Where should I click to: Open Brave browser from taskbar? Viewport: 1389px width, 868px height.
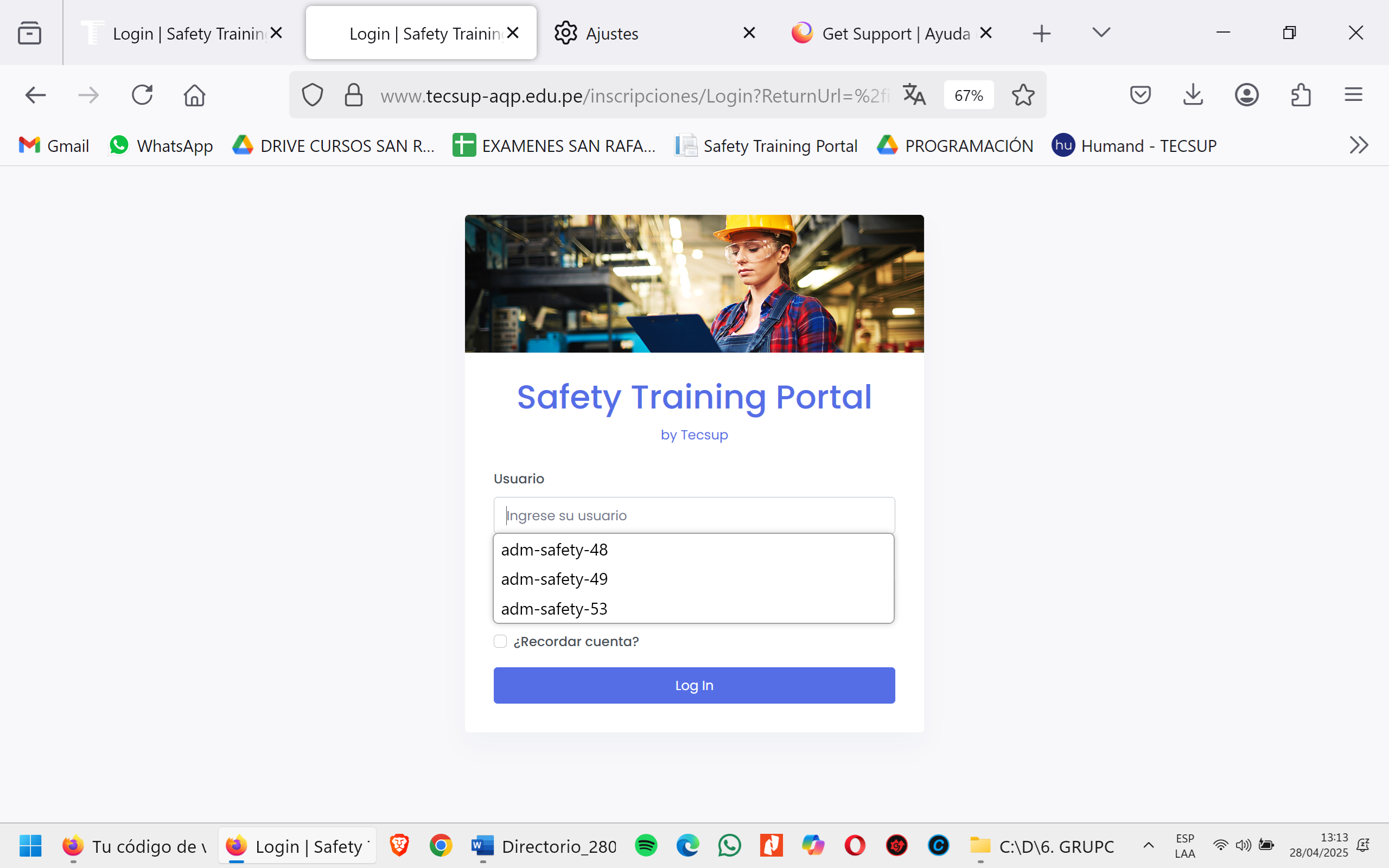pyautogui.click(x=399, y=846)
